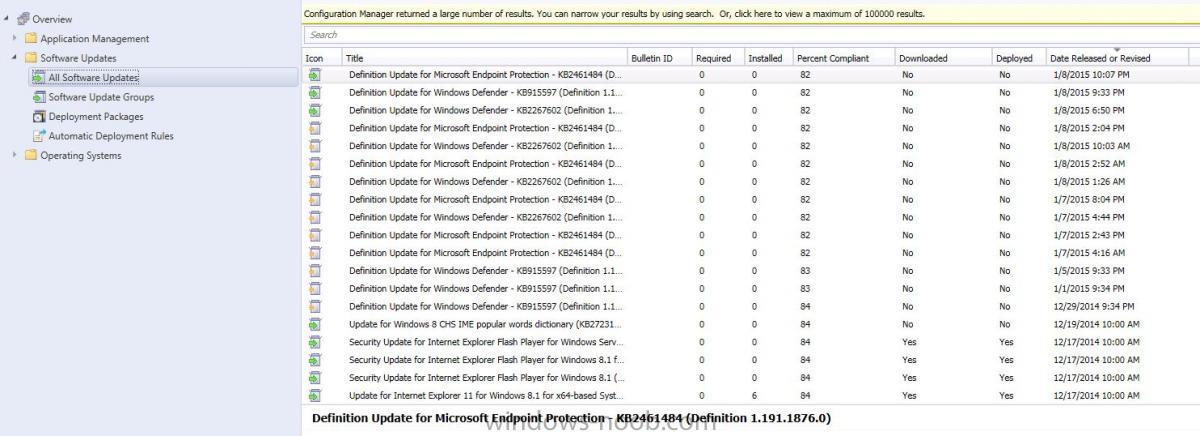Collapse the Software Updates node

point(15,58)
